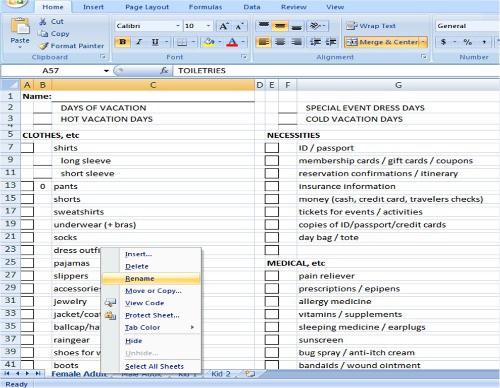Open the Calibri font name dropdown
The image size is (500, 388).
[178, 26]
